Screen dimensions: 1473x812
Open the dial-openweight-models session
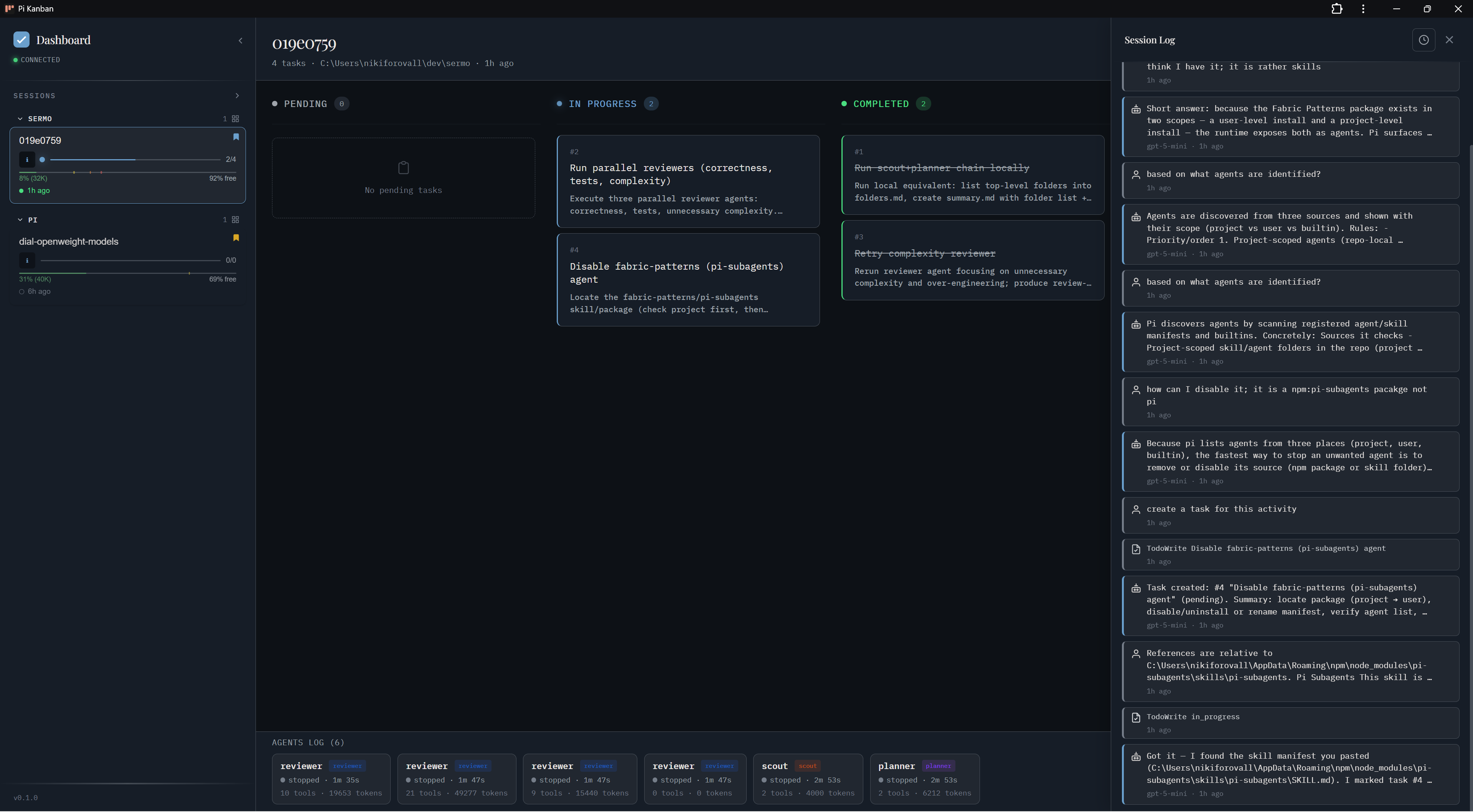(x=127, y=266)
